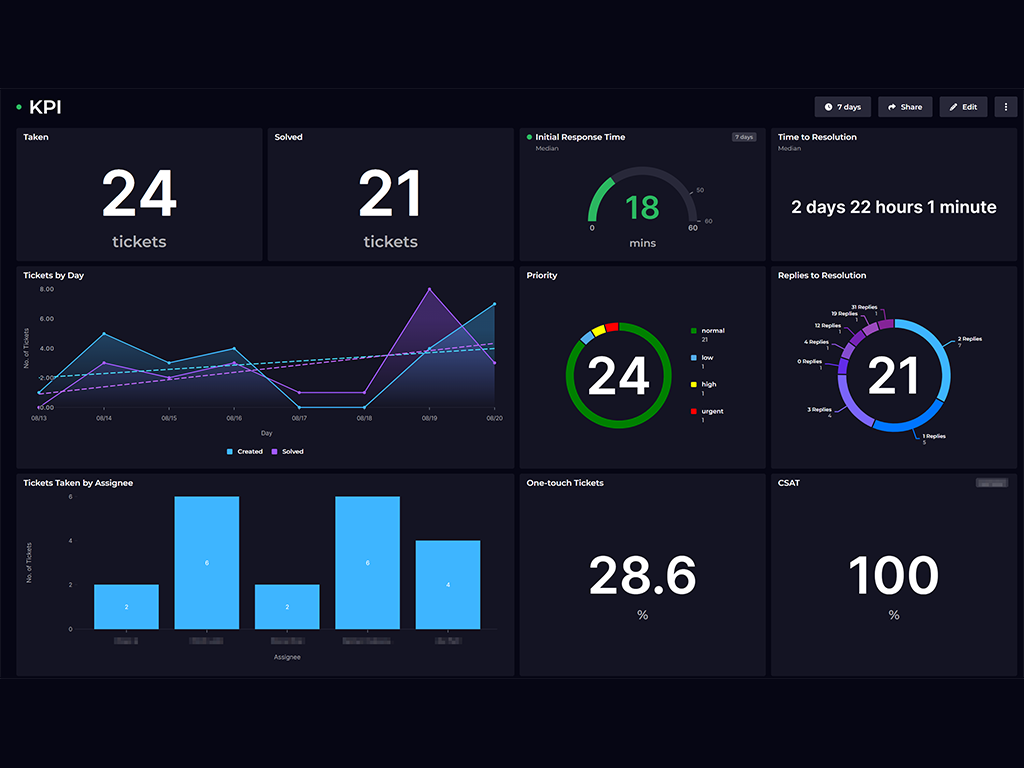This screenshot has height=768, width=1024.
Task: Click the clock icon beside 7 days
Action: (828, 107)
